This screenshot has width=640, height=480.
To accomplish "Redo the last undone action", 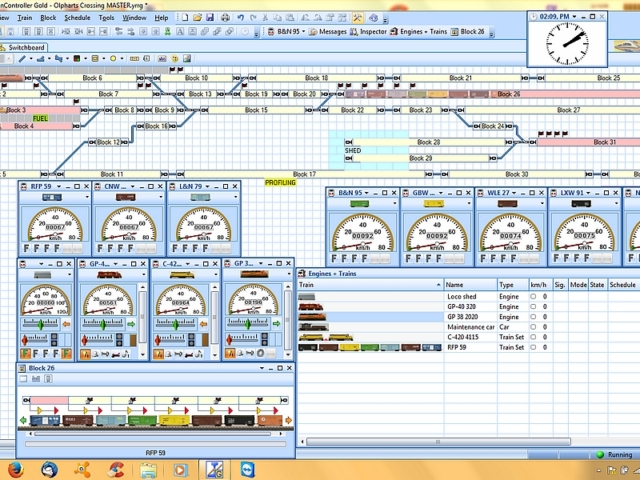I will click(x=253, y=18).
